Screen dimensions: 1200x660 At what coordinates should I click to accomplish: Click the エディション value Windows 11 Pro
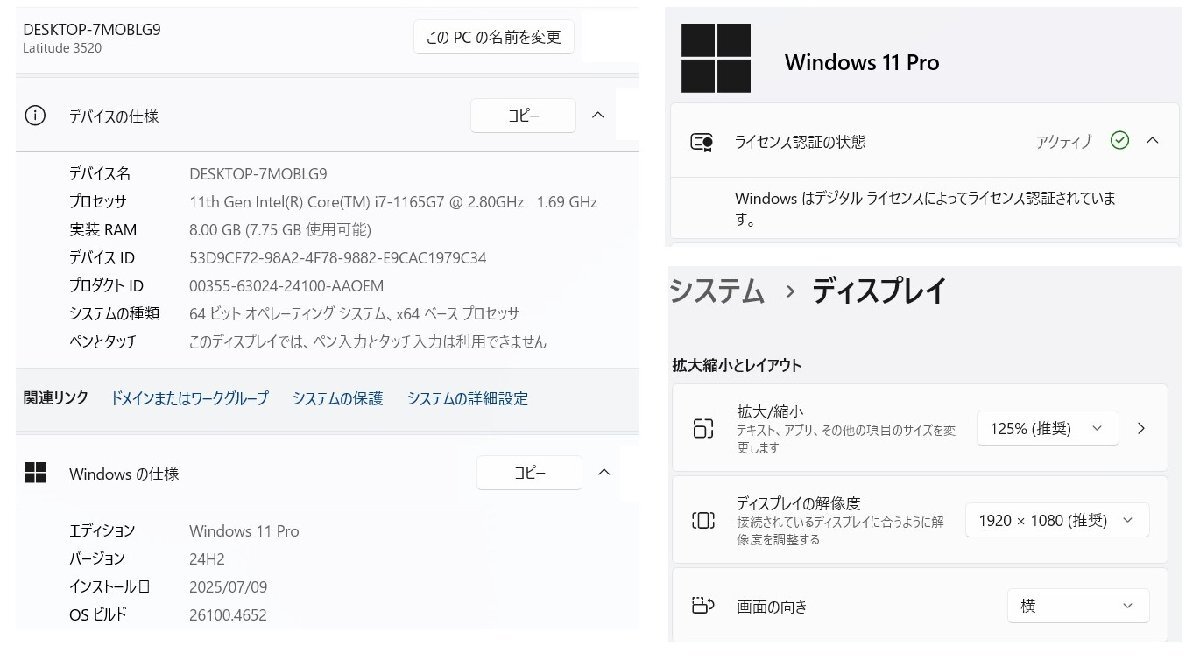point(244,531)
